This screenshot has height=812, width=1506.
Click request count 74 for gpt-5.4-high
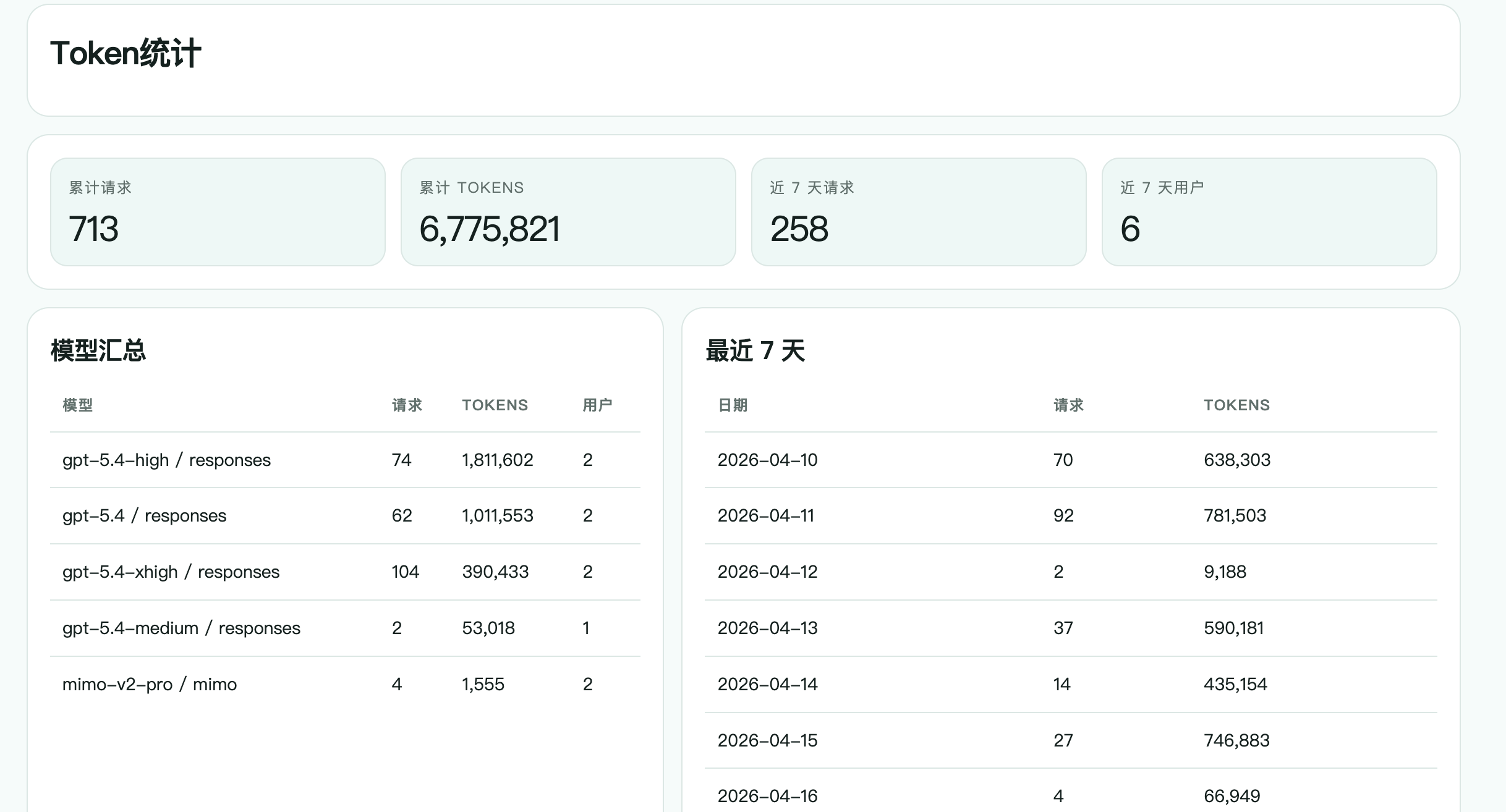[x=401, y=460]
